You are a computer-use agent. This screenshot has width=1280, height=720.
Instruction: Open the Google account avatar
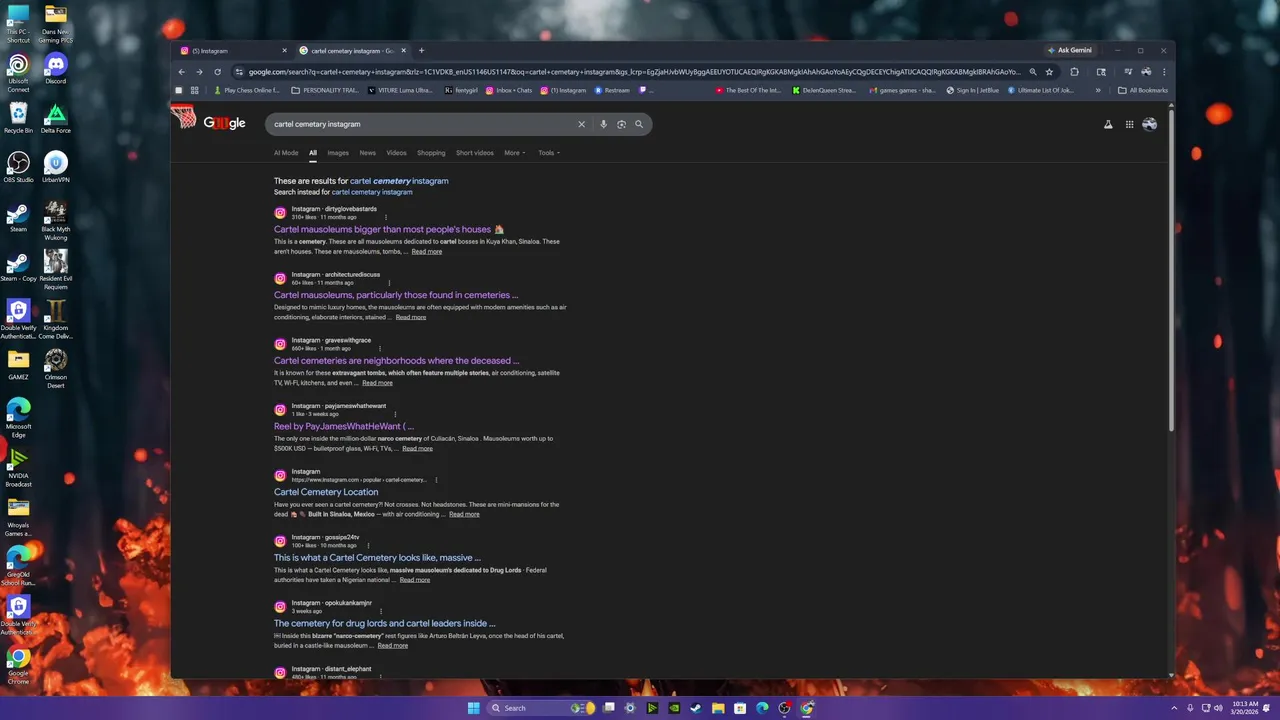(1150, 124)
